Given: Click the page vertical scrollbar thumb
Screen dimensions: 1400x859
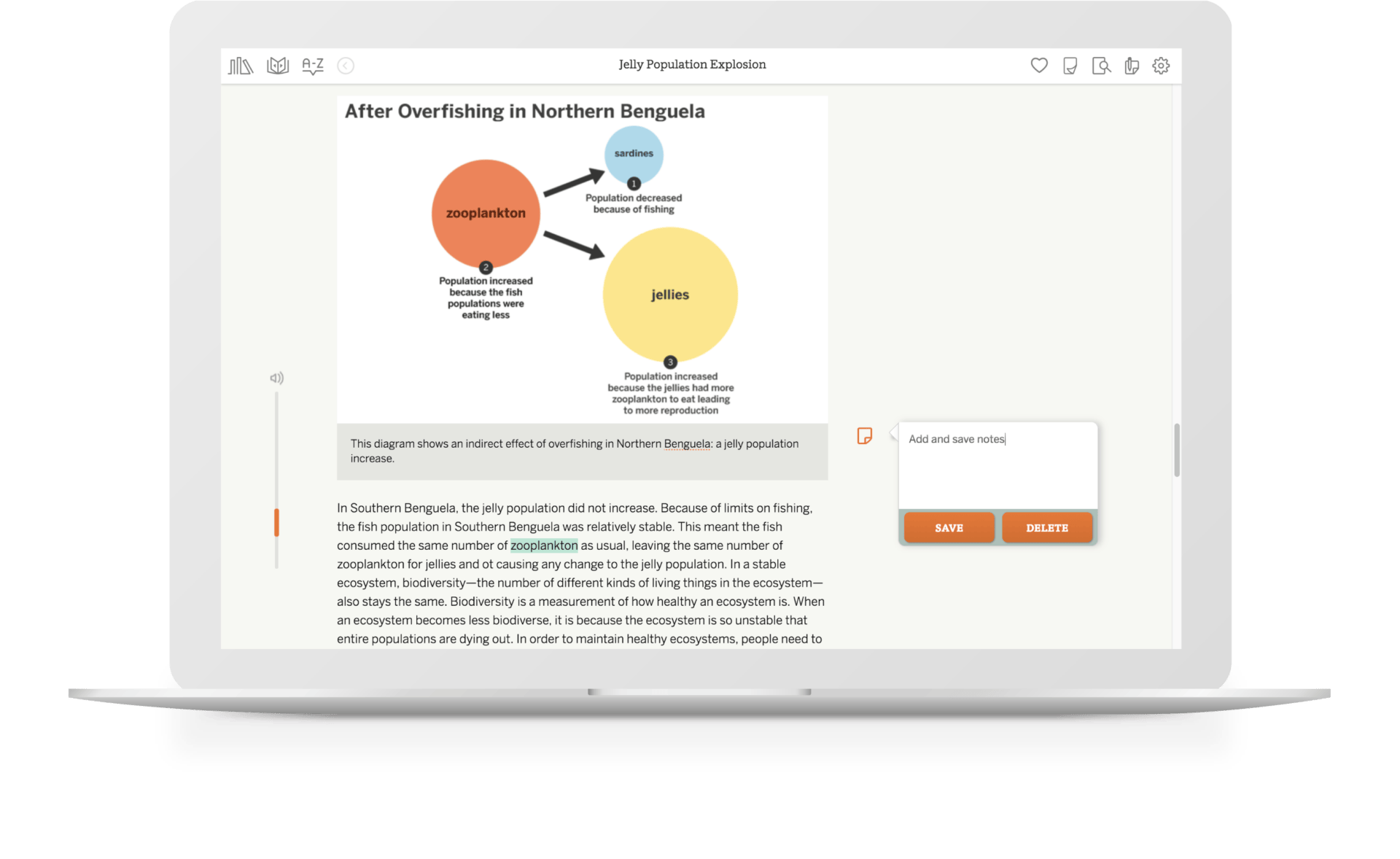Looking at the screenshot, I should click(1177, 450).
